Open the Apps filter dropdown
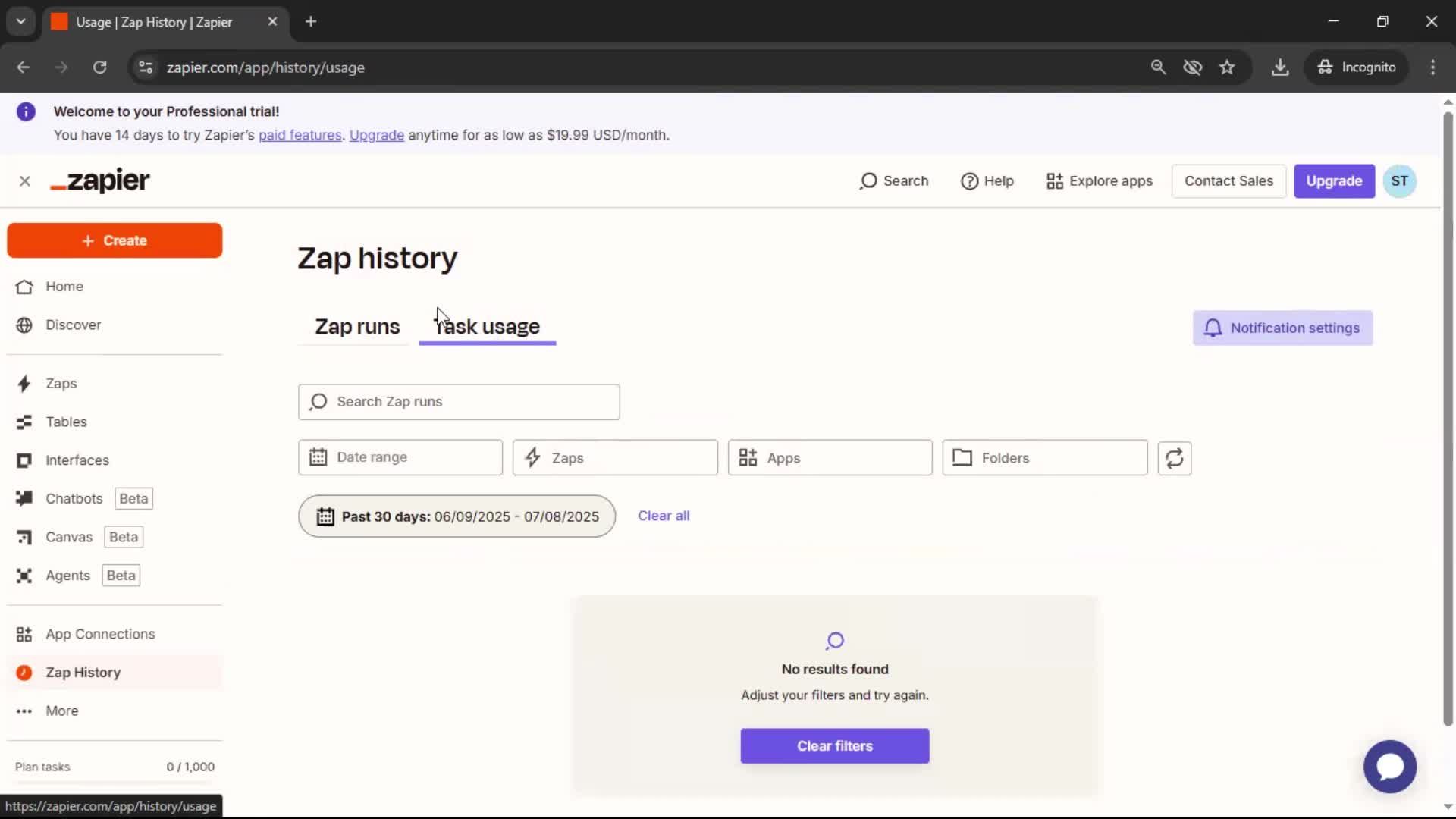 830,458
